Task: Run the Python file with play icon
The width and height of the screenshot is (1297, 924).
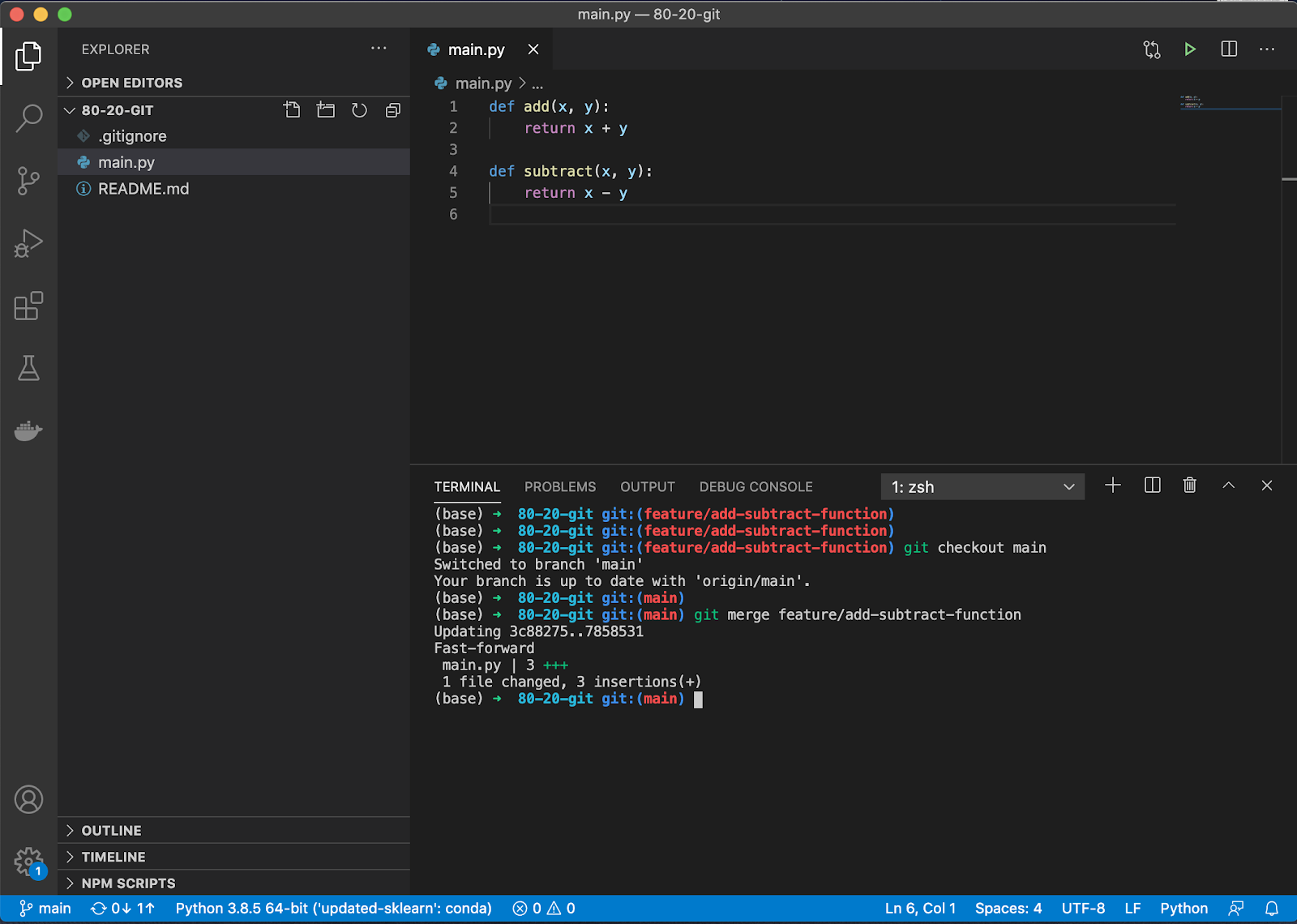Action: 1189,49
